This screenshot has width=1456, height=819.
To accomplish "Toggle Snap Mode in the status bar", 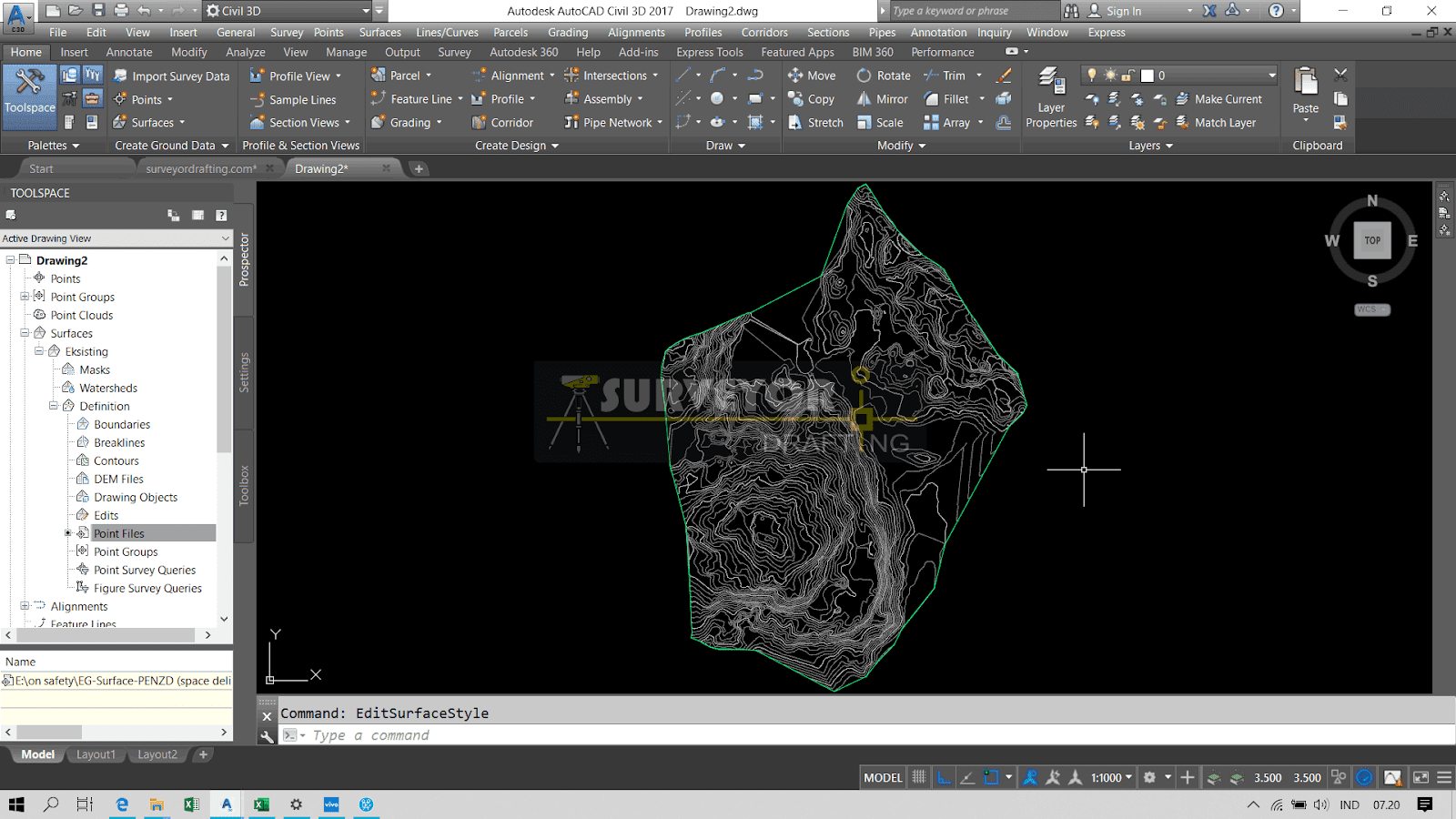I will coord(919,777).
